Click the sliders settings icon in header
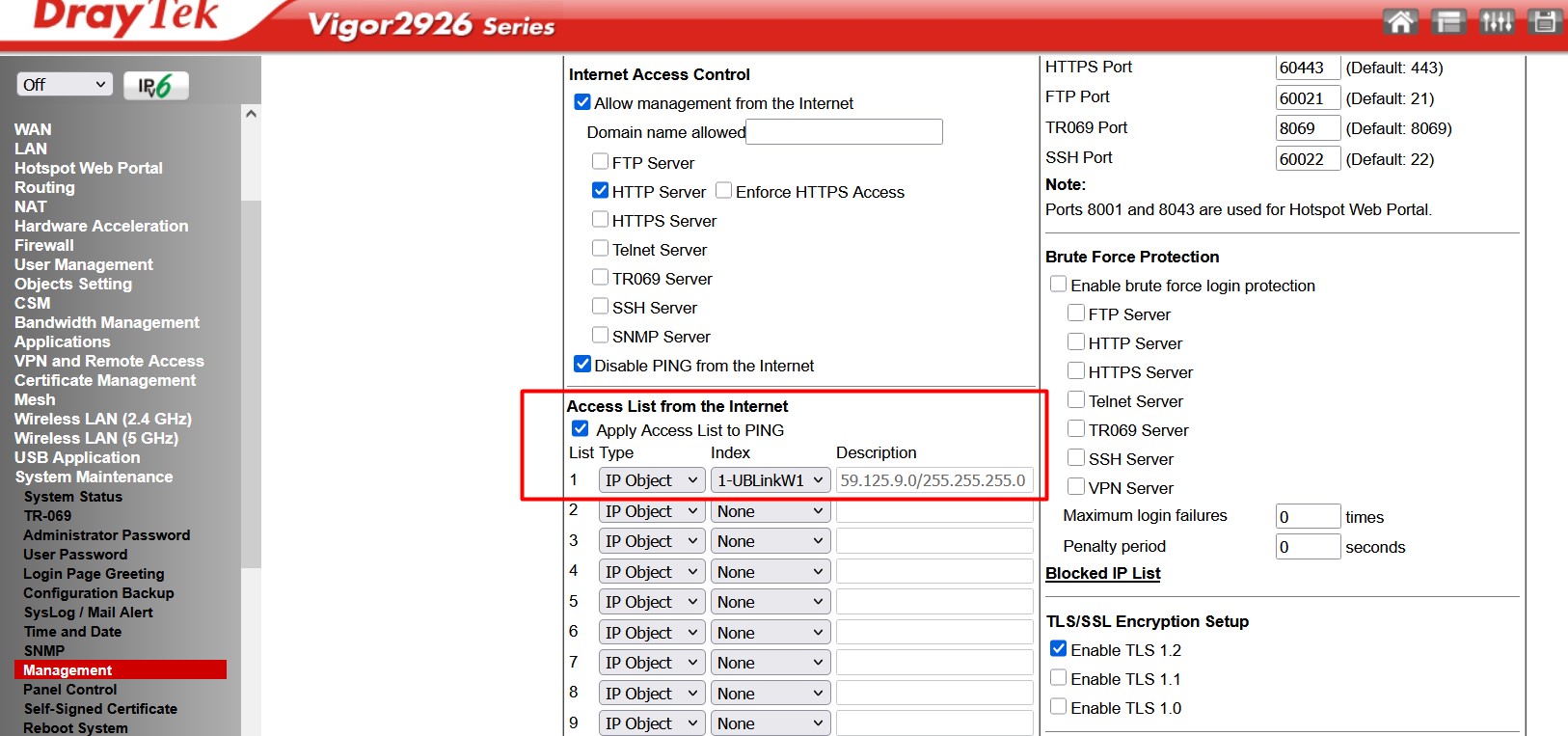1568x736 pixels. point(1497,21)
